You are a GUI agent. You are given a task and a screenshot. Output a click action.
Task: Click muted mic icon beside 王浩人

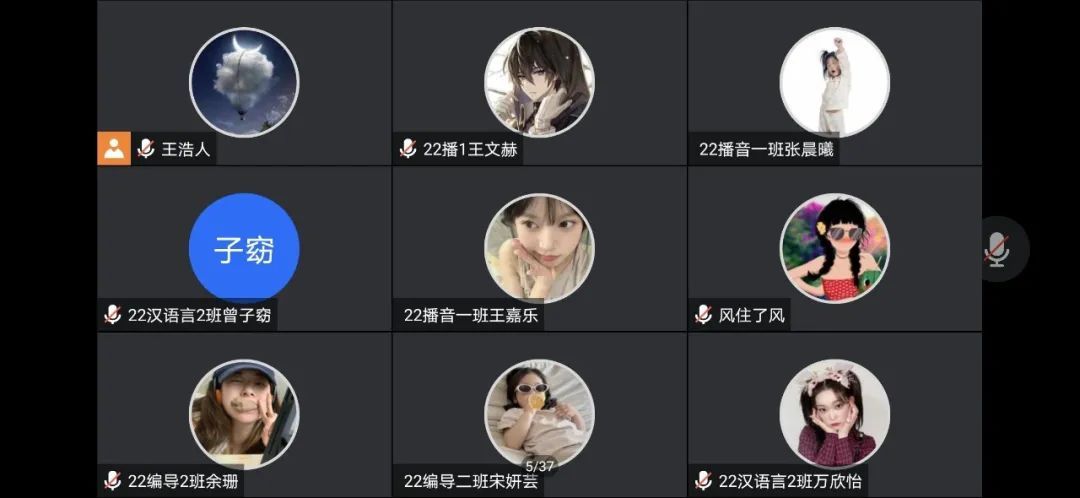145,149
